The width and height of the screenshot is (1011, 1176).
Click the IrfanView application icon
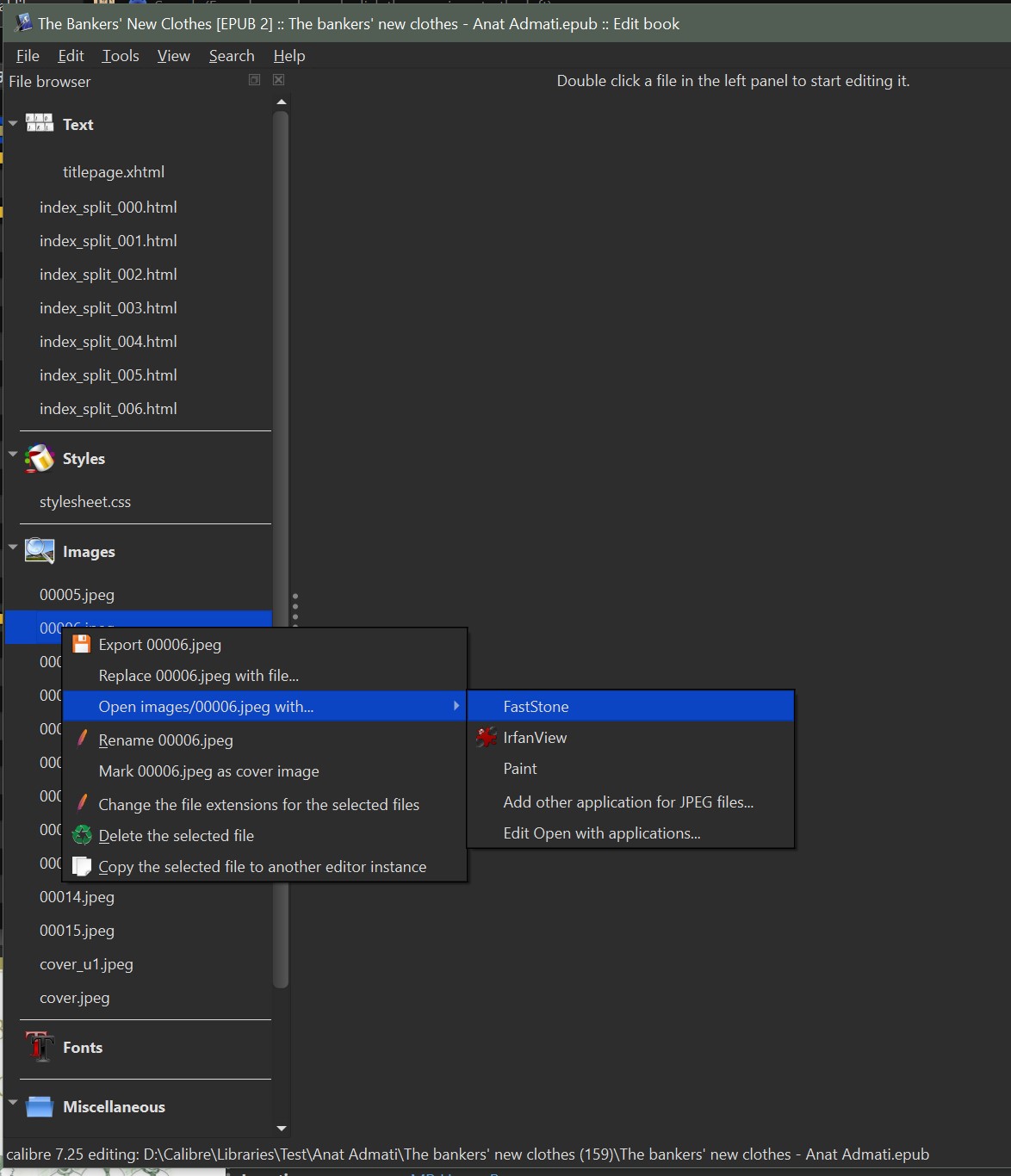[487, 737]
